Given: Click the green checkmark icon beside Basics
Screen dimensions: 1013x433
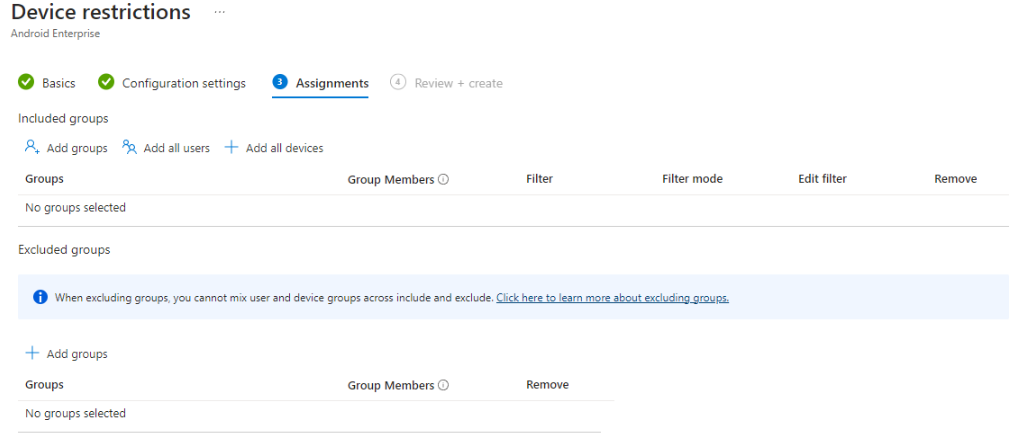Looking at the screenshot, I should tap(27, 82).
